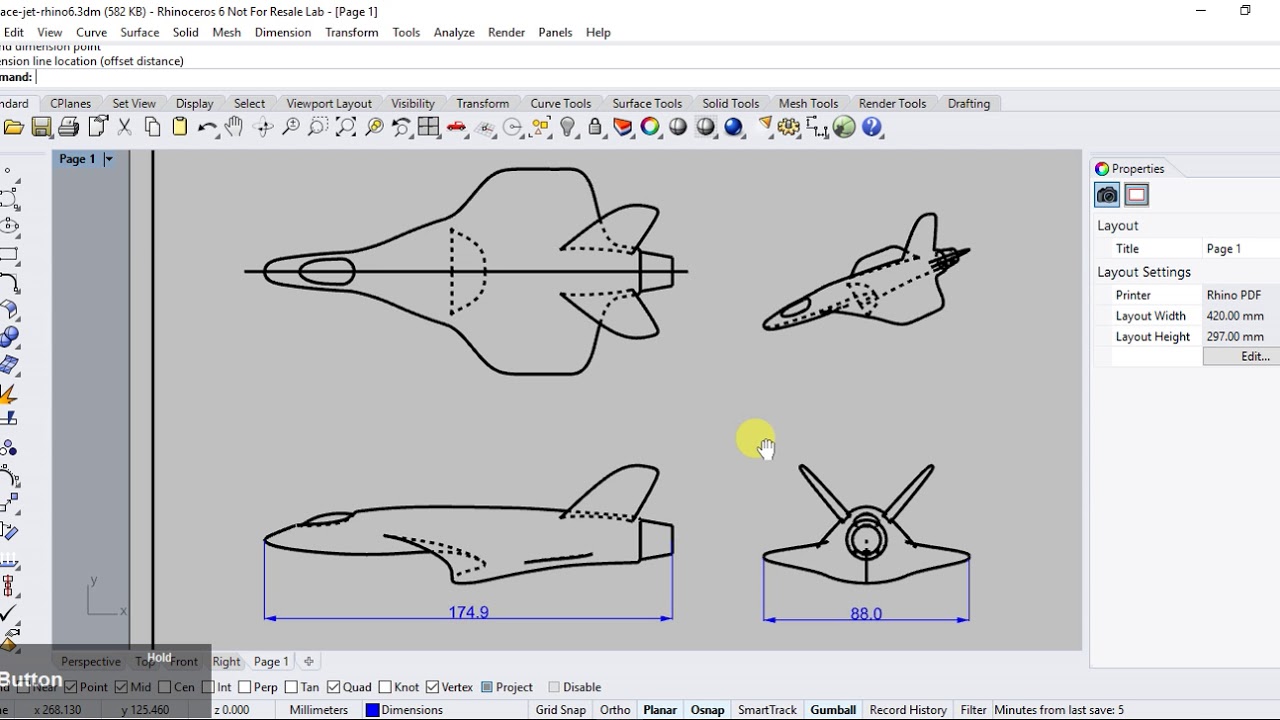Click the Millimeters units status entry

pyautogui.click(x=319, y=710)
